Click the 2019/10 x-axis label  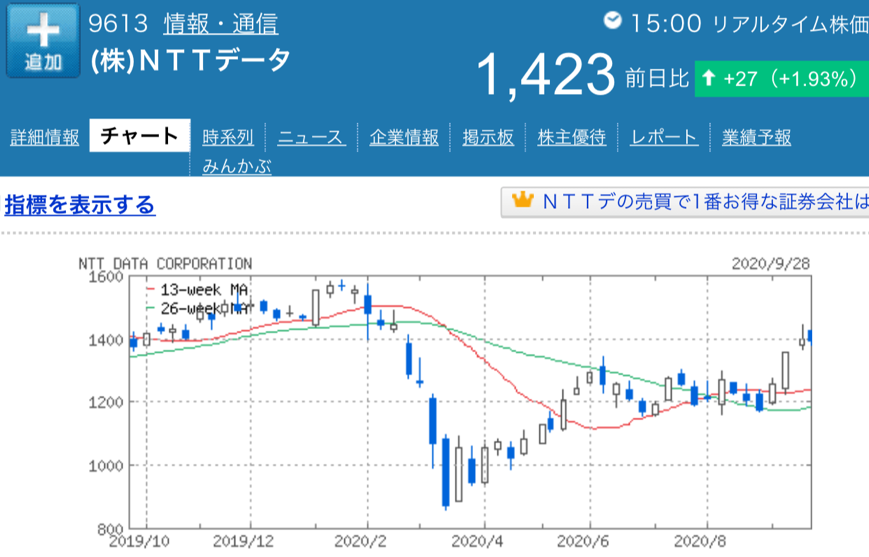139,541
